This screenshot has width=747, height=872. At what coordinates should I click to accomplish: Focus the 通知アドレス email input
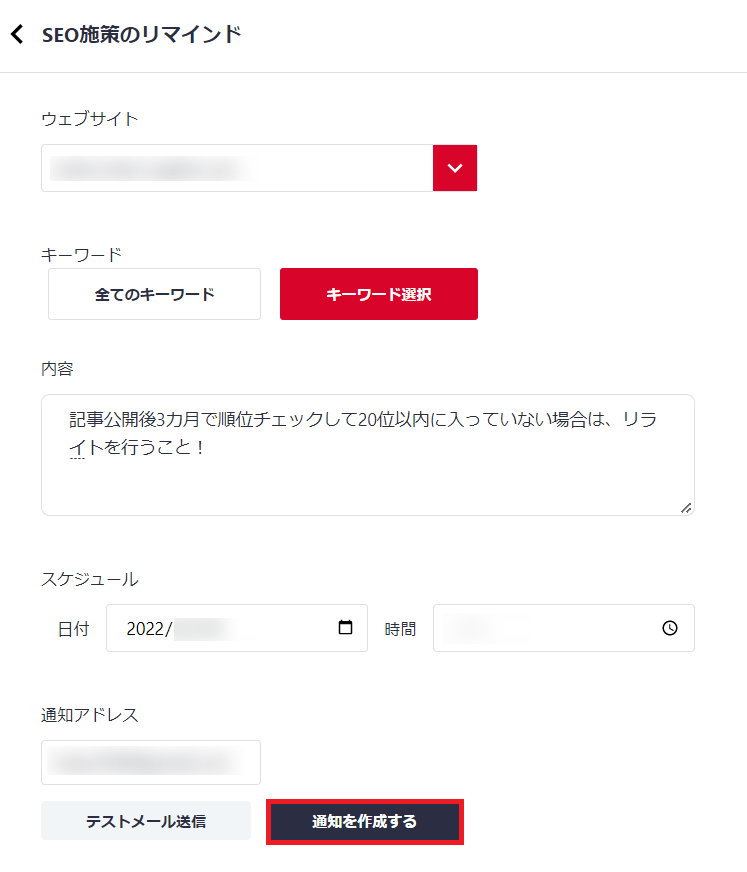click(151, 762)
